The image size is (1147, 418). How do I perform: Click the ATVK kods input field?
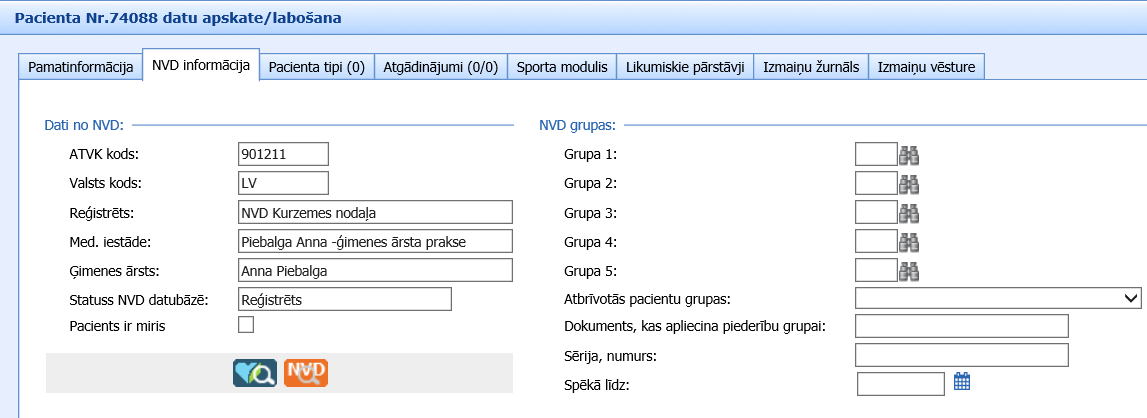(284, 154)
